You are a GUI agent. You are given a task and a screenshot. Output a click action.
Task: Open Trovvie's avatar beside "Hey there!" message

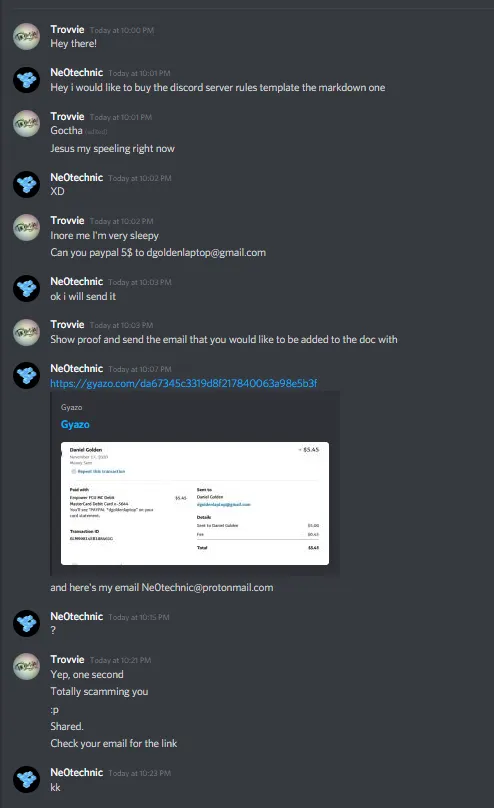point(26,37)
